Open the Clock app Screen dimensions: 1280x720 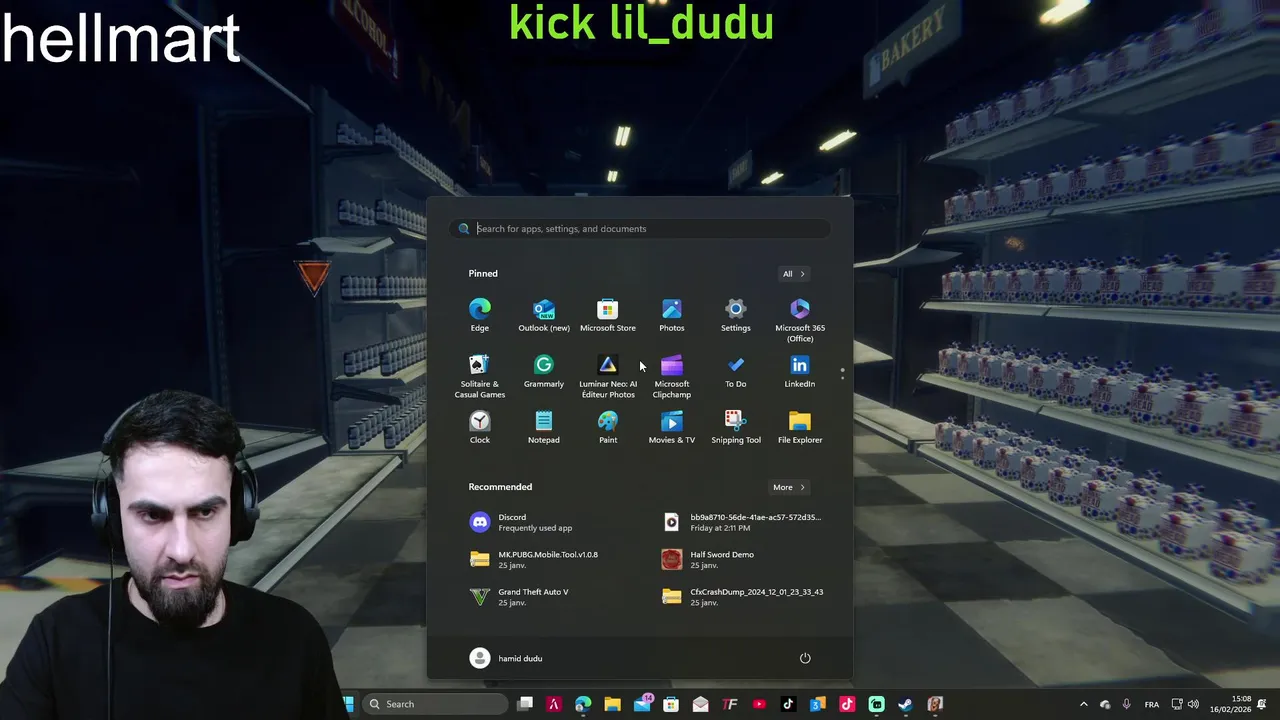point(480,428)
